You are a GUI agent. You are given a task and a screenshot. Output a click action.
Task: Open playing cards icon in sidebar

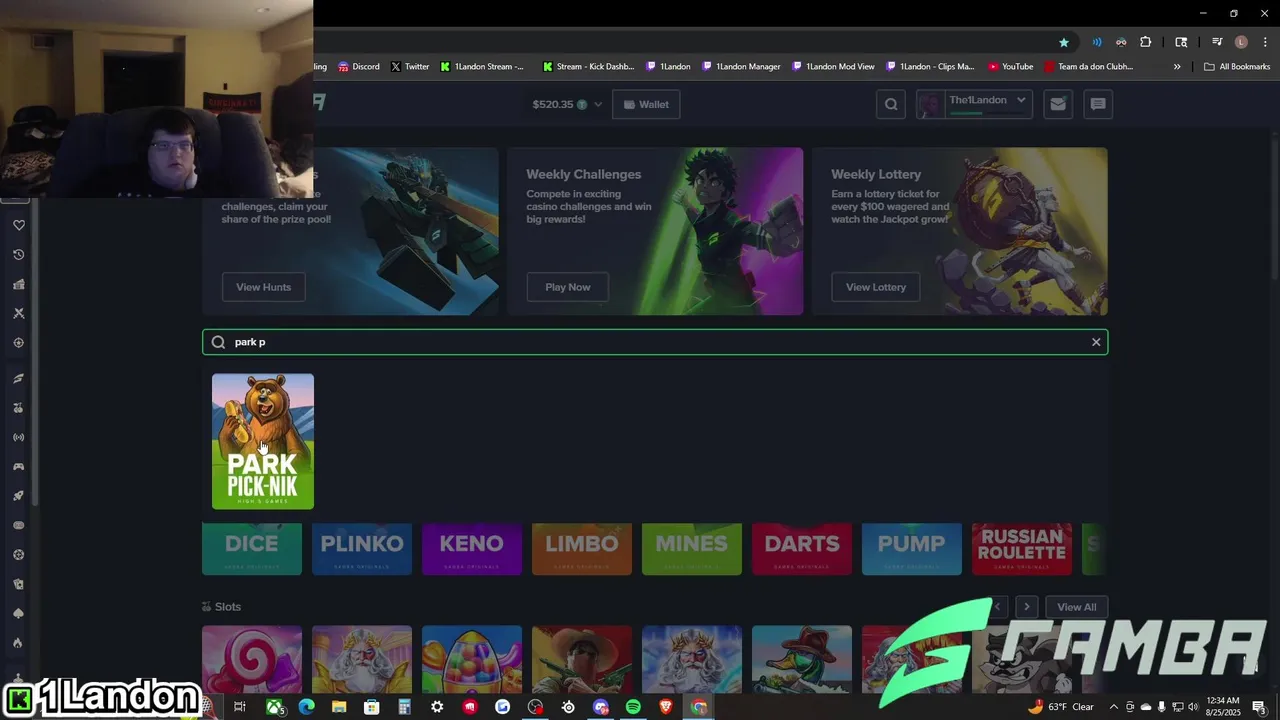tap(18, 584)
